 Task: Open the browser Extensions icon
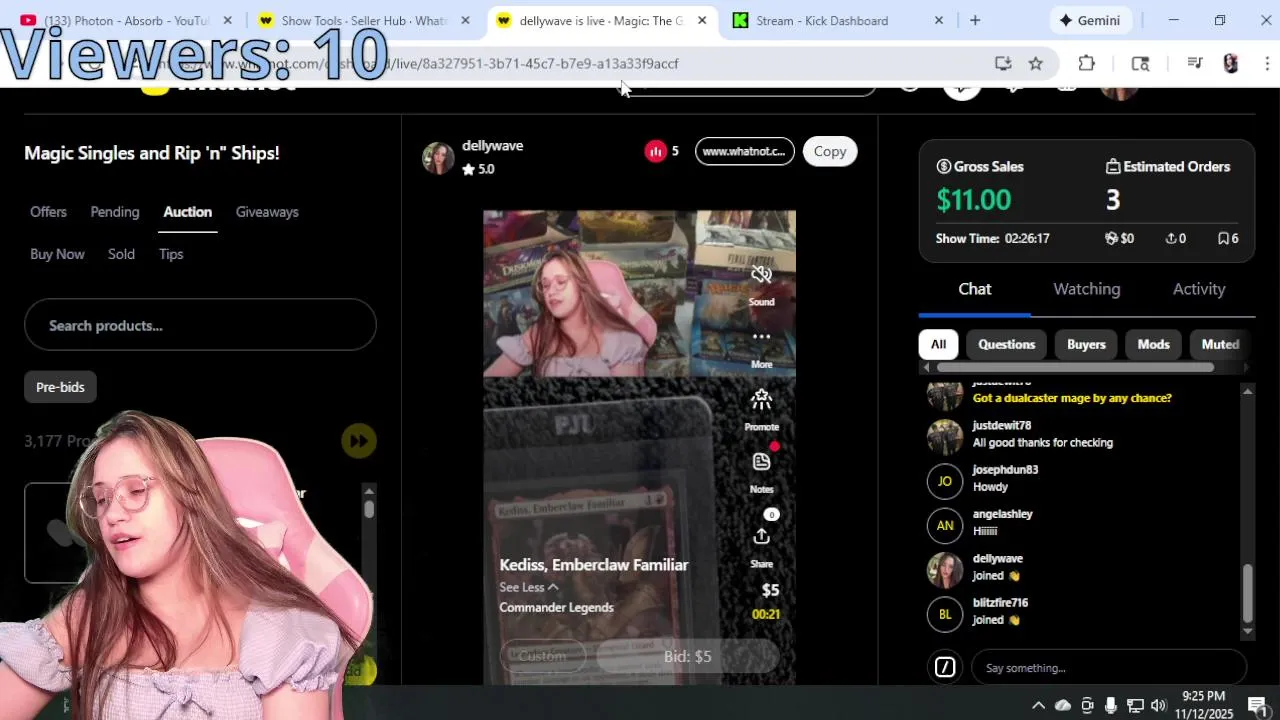pyautogui.click(x=1087, y=63)
